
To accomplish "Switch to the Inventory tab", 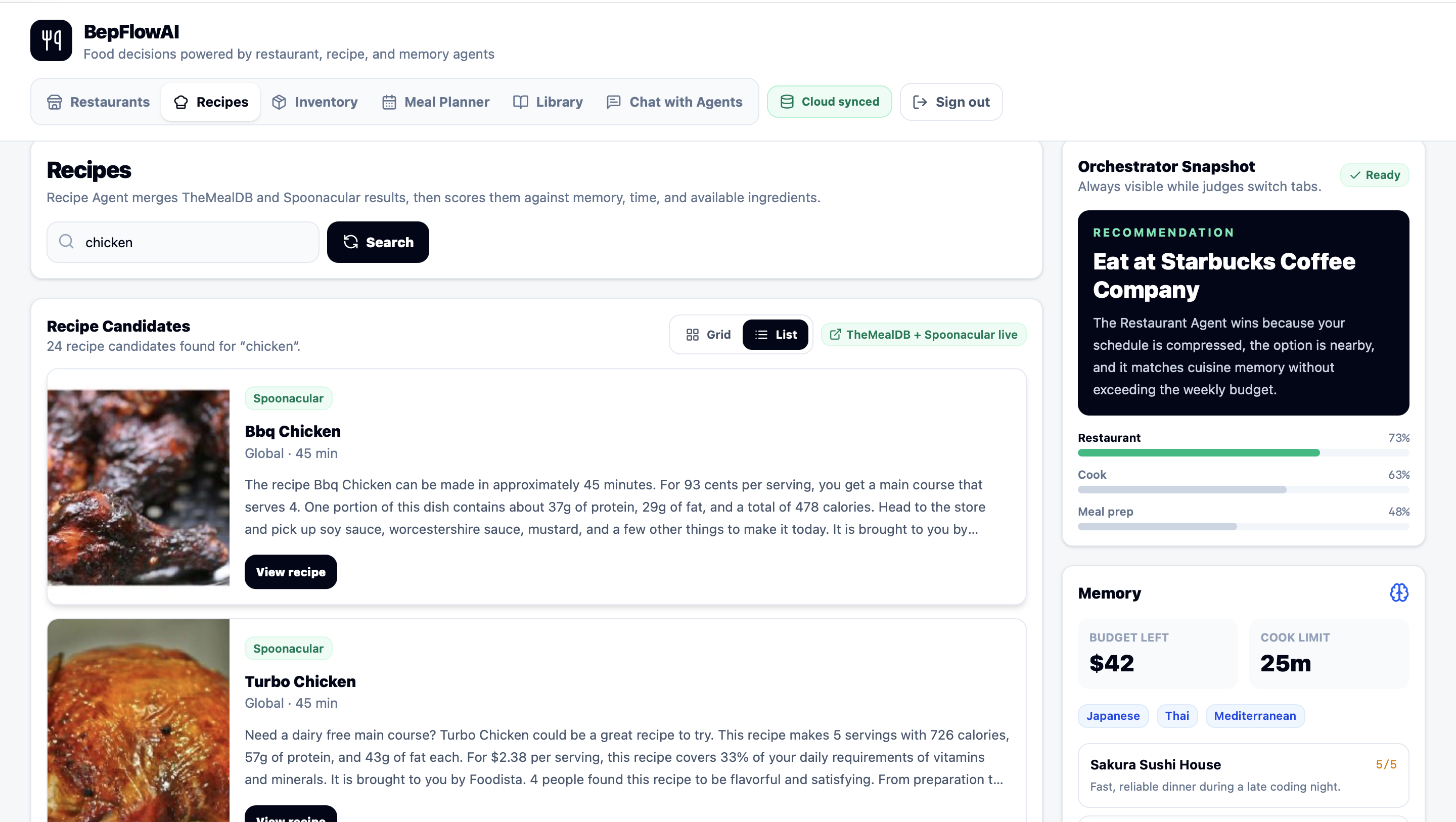I will pyautogui.click(x=315, y=102).
